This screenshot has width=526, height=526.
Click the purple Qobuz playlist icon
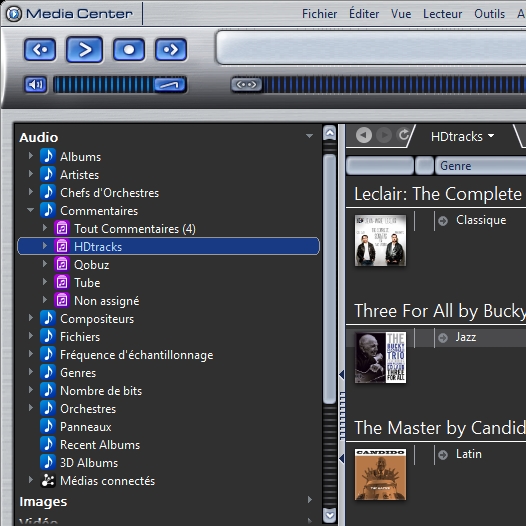pyautogui.click(x=62, y=264)
